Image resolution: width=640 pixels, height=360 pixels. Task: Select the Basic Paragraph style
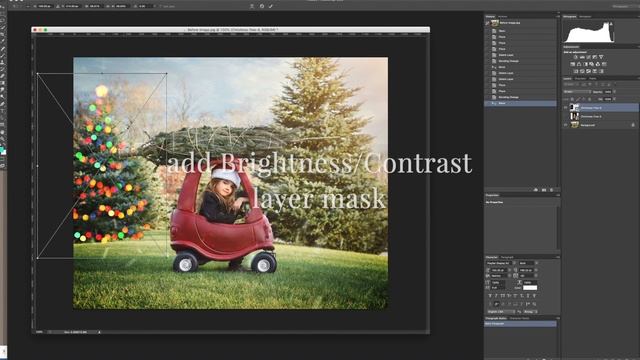(520, 324)
